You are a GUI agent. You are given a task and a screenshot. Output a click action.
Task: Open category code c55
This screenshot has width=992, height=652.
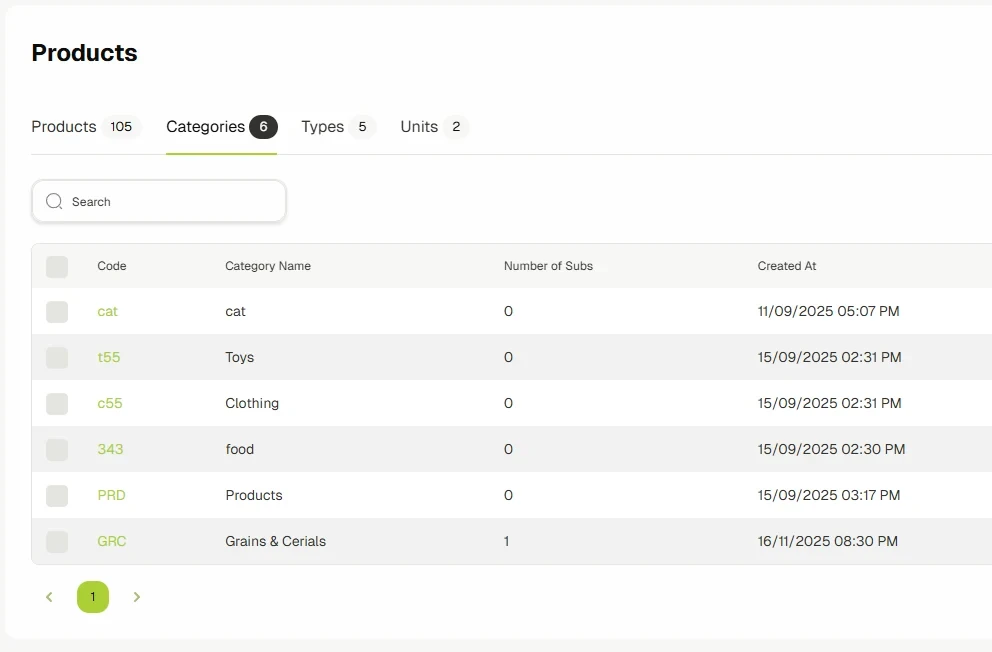109,403
